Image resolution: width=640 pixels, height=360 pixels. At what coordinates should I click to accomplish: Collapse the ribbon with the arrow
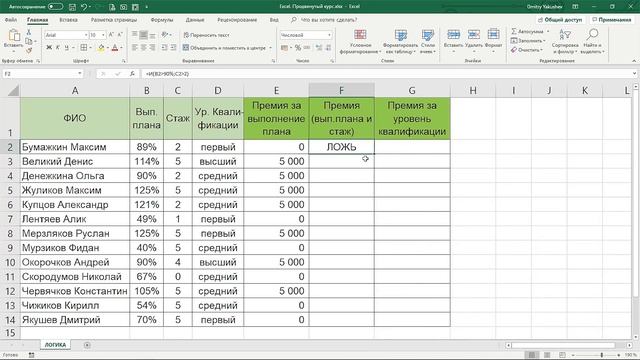point(634,61)
